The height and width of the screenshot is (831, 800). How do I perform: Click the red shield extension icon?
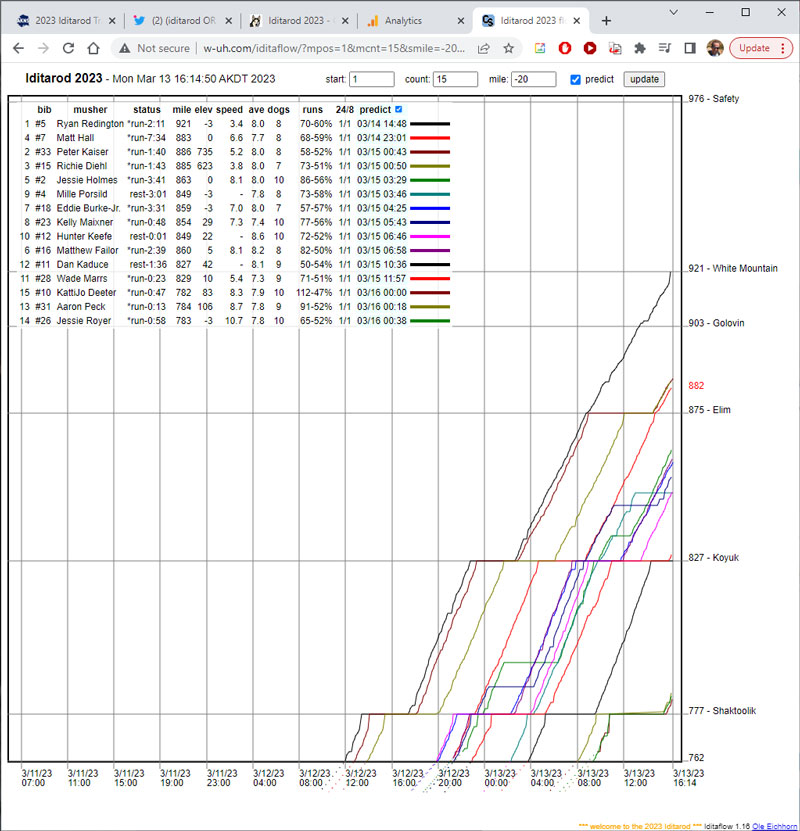pos(565,48)
